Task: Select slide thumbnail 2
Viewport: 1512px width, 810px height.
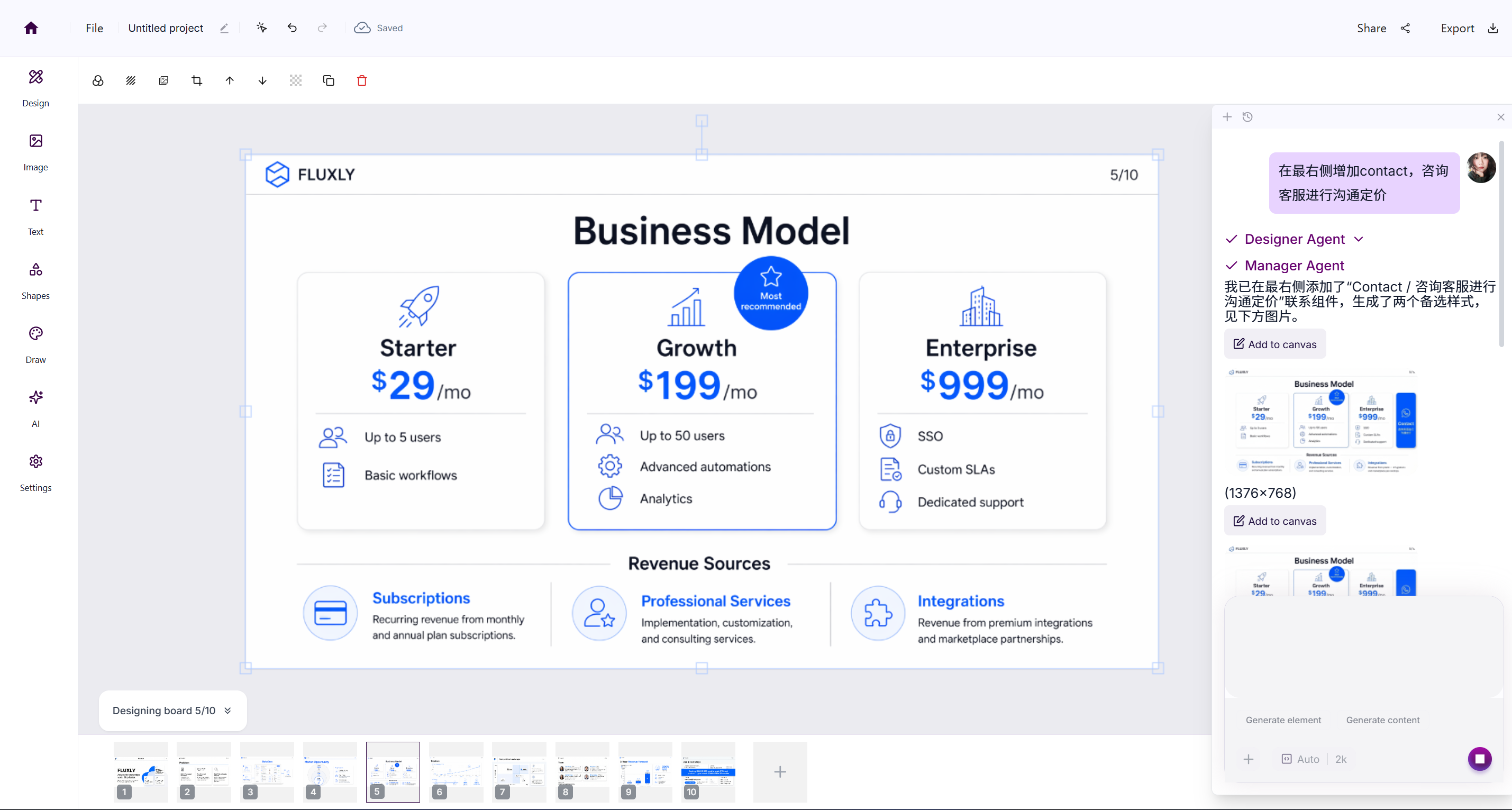Action: pyautogui.click(x=204, y=771)
